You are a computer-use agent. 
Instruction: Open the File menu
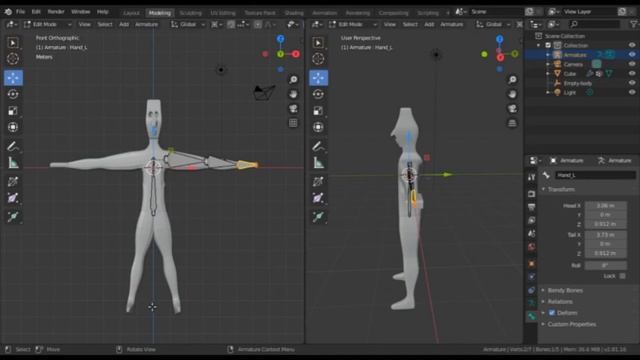pyautogui.click(x=20, y=12)
